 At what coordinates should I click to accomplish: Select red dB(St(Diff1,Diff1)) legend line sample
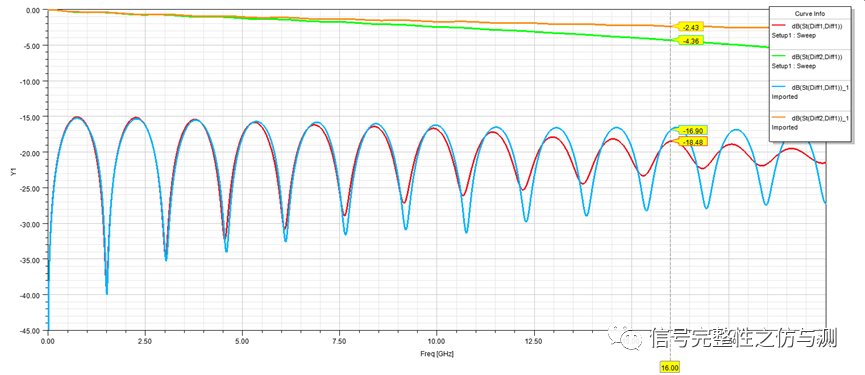tap(779, 26)
